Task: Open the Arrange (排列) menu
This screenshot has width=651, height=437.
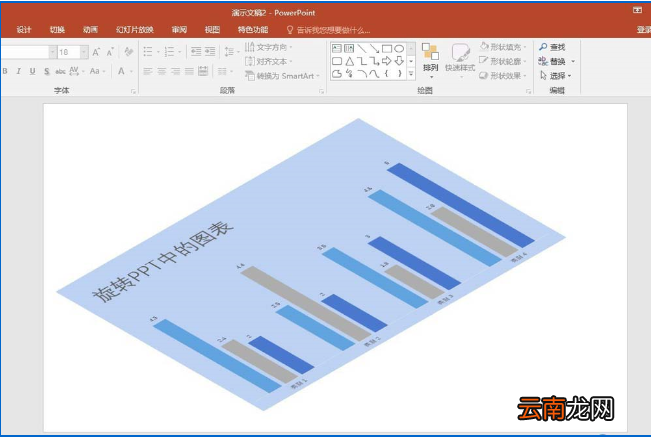Action: click(x=431, y=61)
